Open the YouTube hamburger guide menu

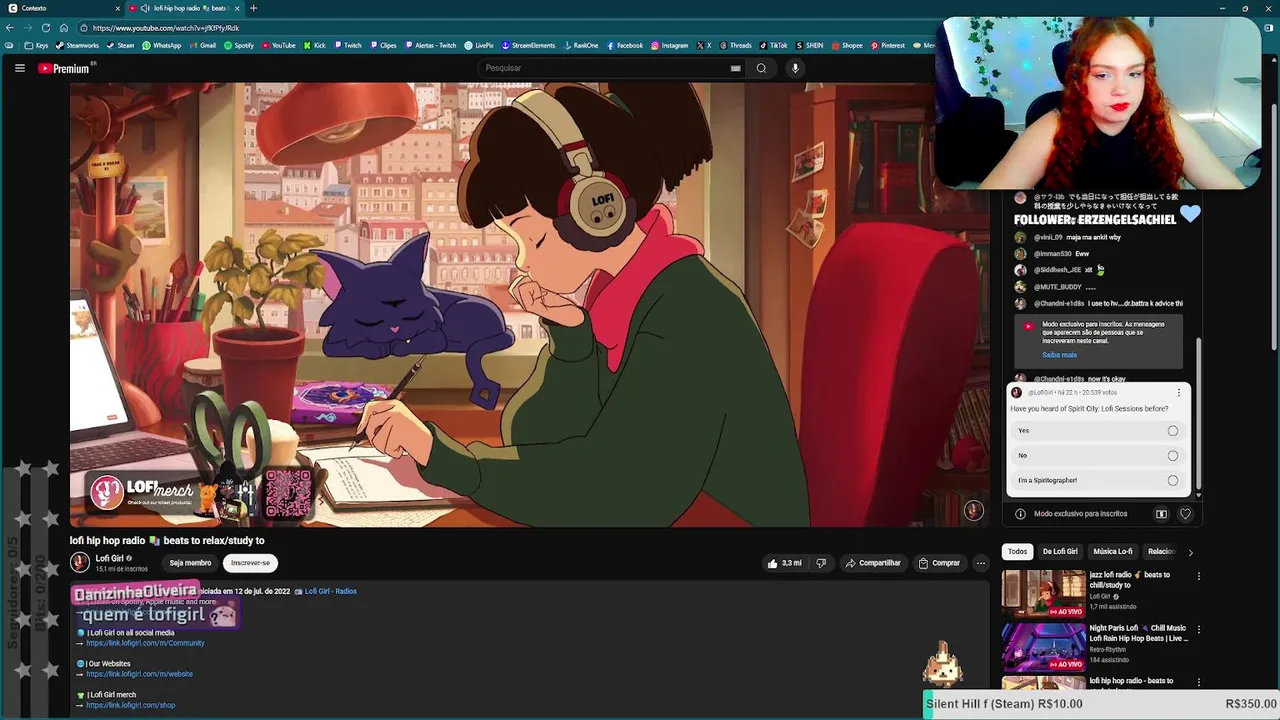pyautogui.click(x=19, y=68)
